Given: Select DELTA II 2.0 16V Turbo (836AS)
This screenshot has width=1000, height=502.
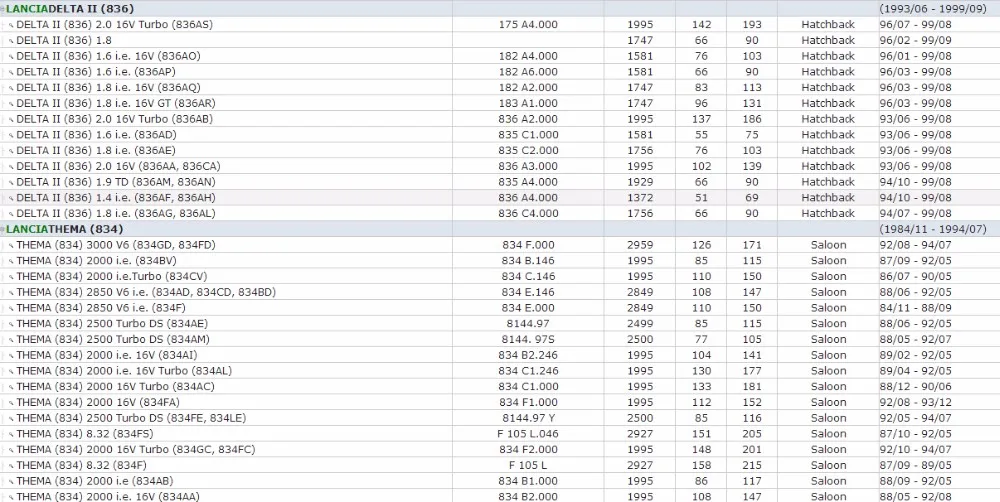Looking at the screenshot, I should coord(115,24).
